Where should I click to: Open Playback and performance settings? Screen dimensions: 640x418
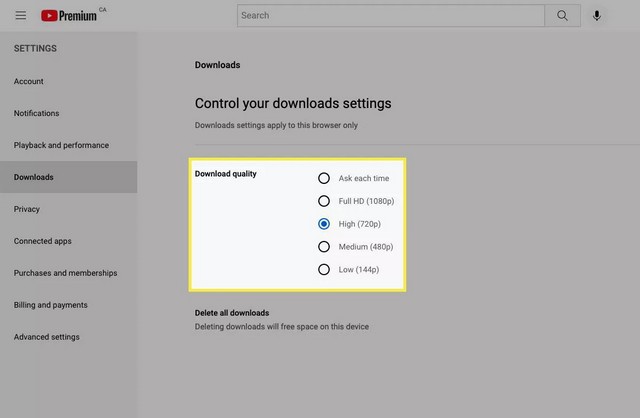(69, 145)
